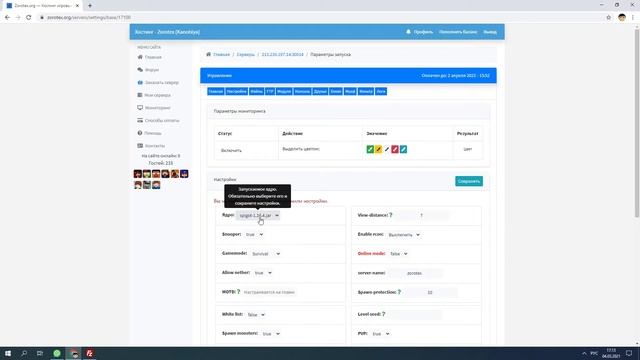Viewport: 640px width, 360px height.
Task: Open a new browser tab
Action: 90,6
